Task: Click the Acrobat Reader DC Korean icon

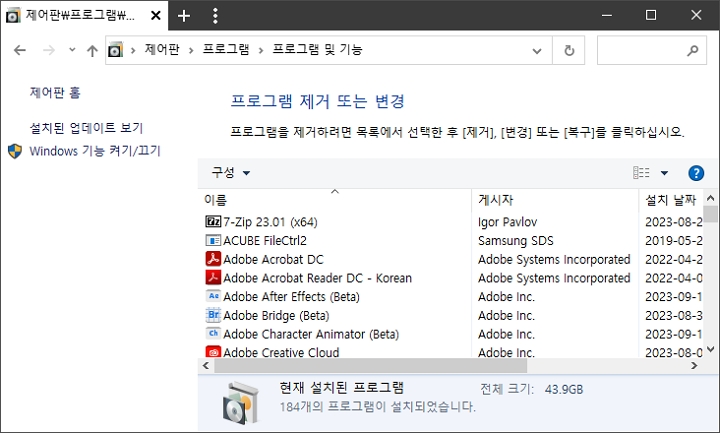Action: pyautogui.click(x=213, y=278)
